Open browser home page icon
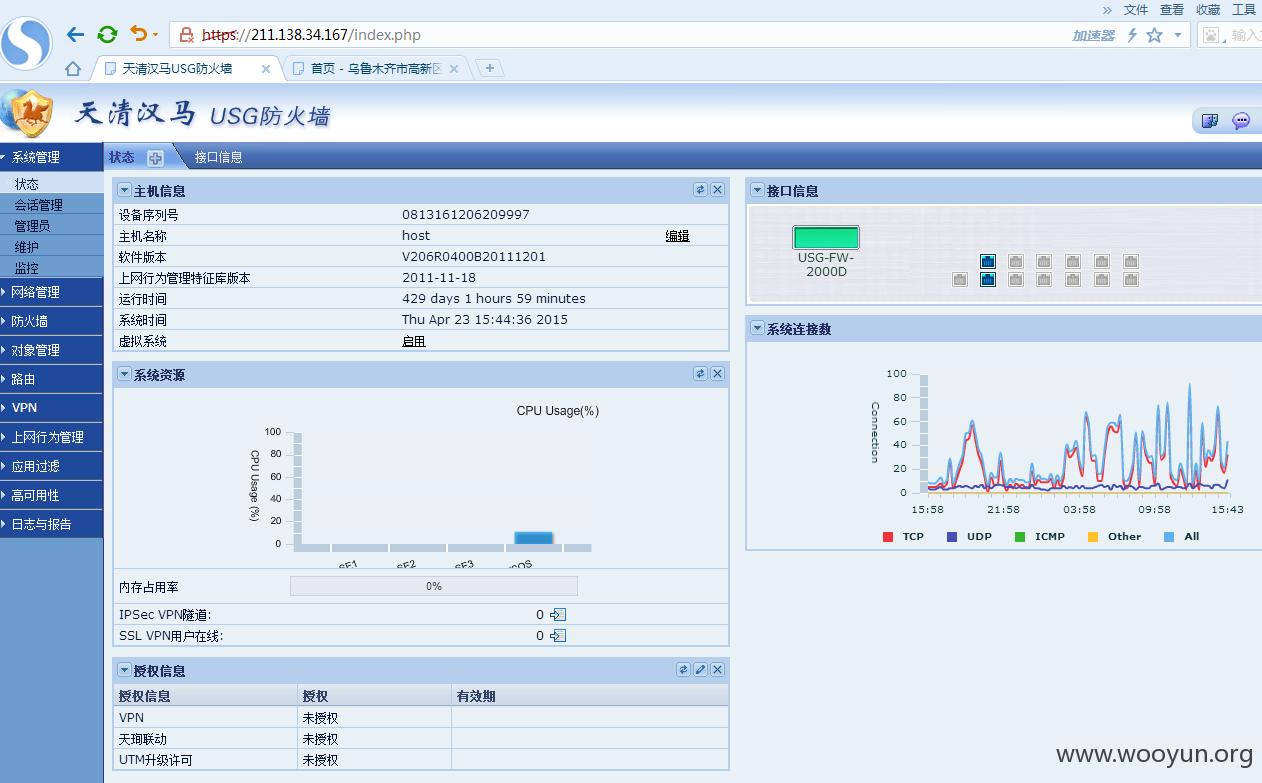Viewport: 1262px width, 783px height. (72, 69)
